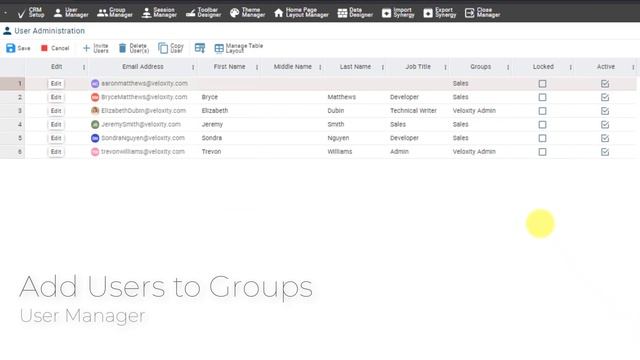The height and width of the screenshot is (360, 640).
Task: Click Veloxity Admin group for Elizabeth
Action: click(474, 111)
